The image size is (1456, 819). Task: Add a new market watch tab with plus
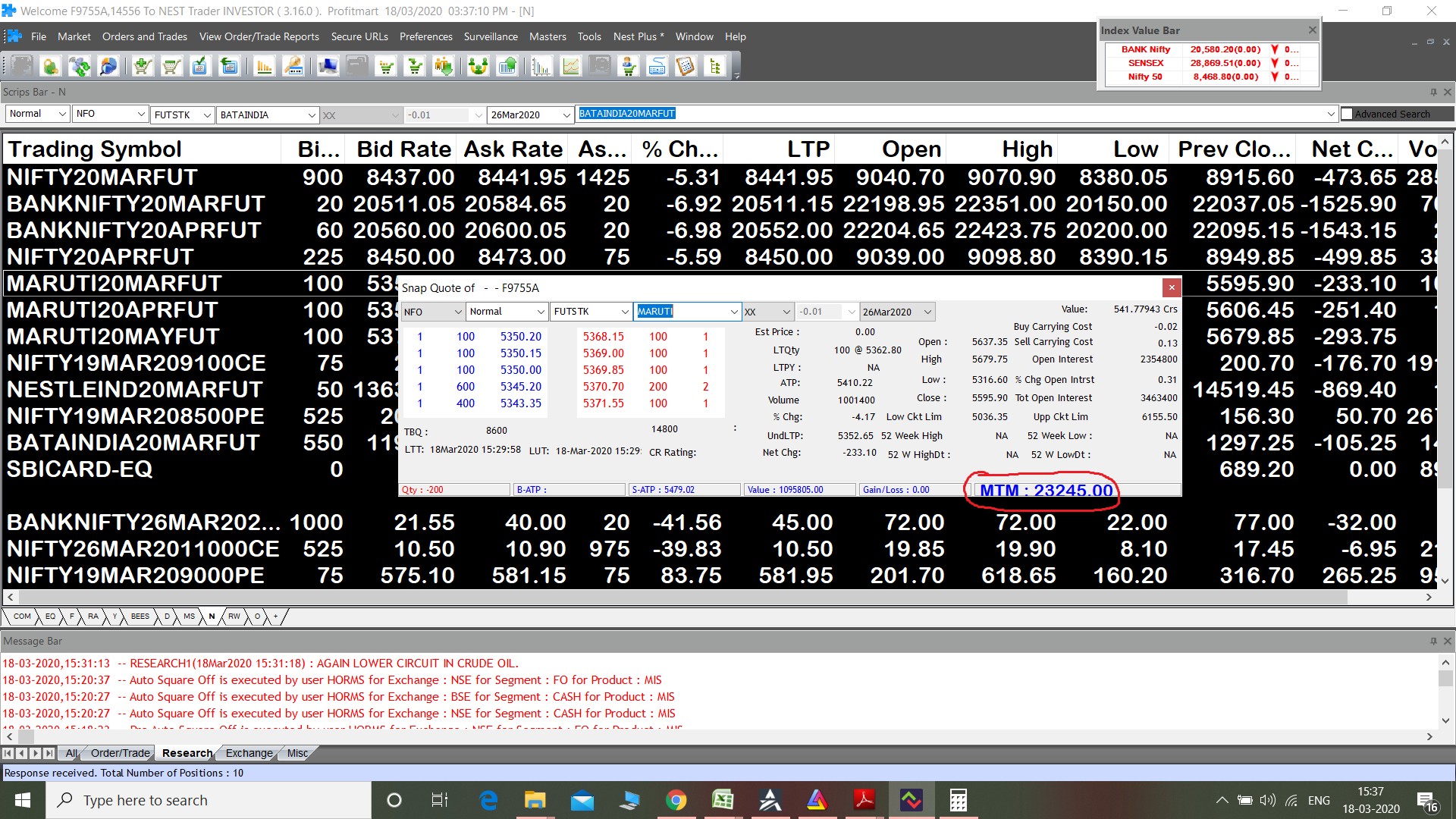pos(276,617)
